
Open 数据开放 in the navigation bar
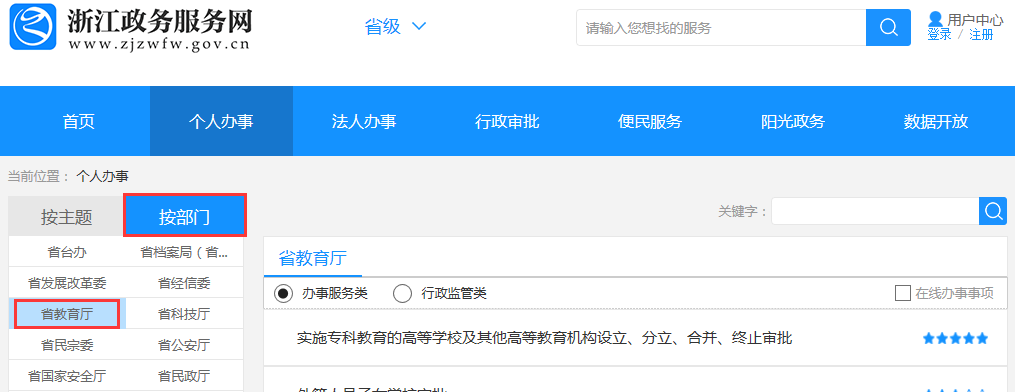pos(936,122)
